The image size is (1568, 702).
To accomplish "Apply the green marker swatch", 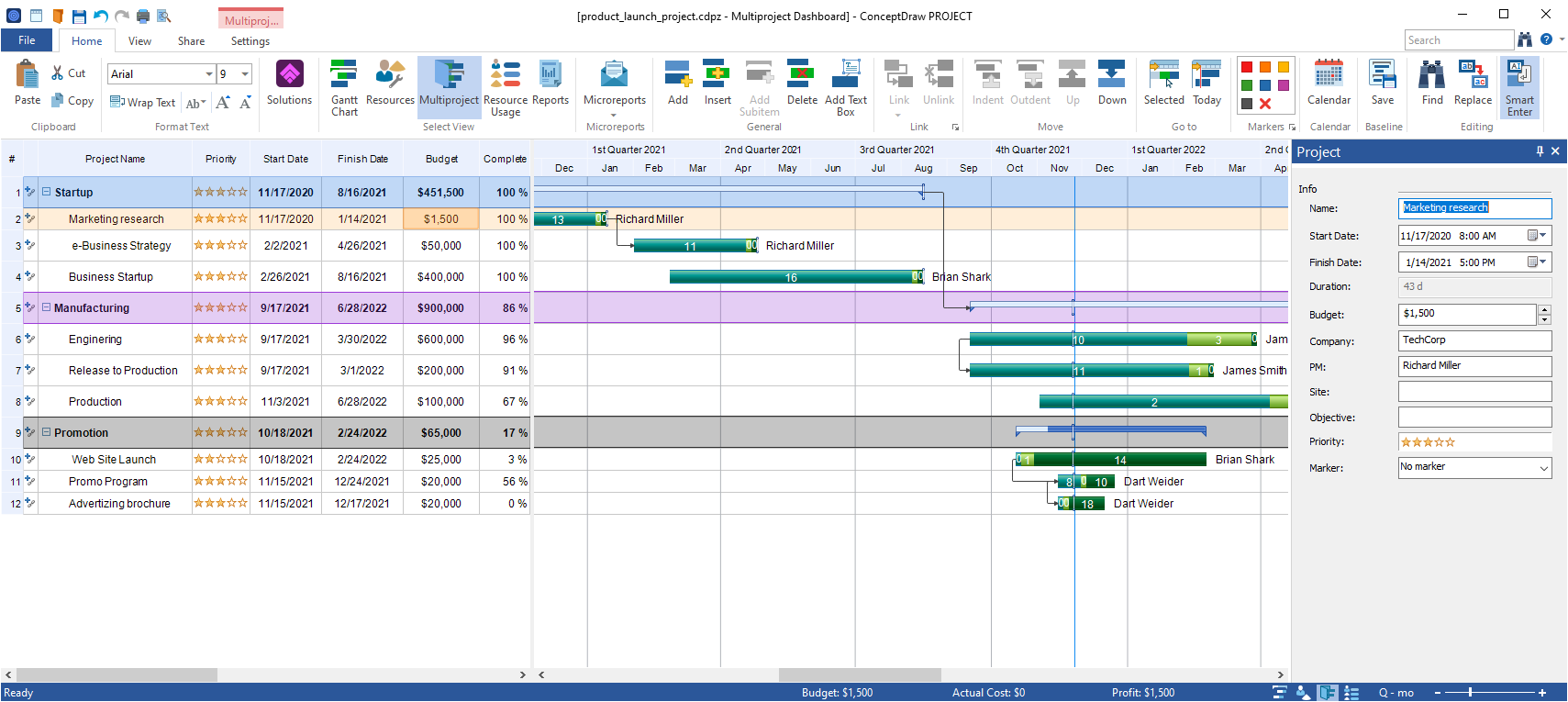I will [x=1247, y=85].
